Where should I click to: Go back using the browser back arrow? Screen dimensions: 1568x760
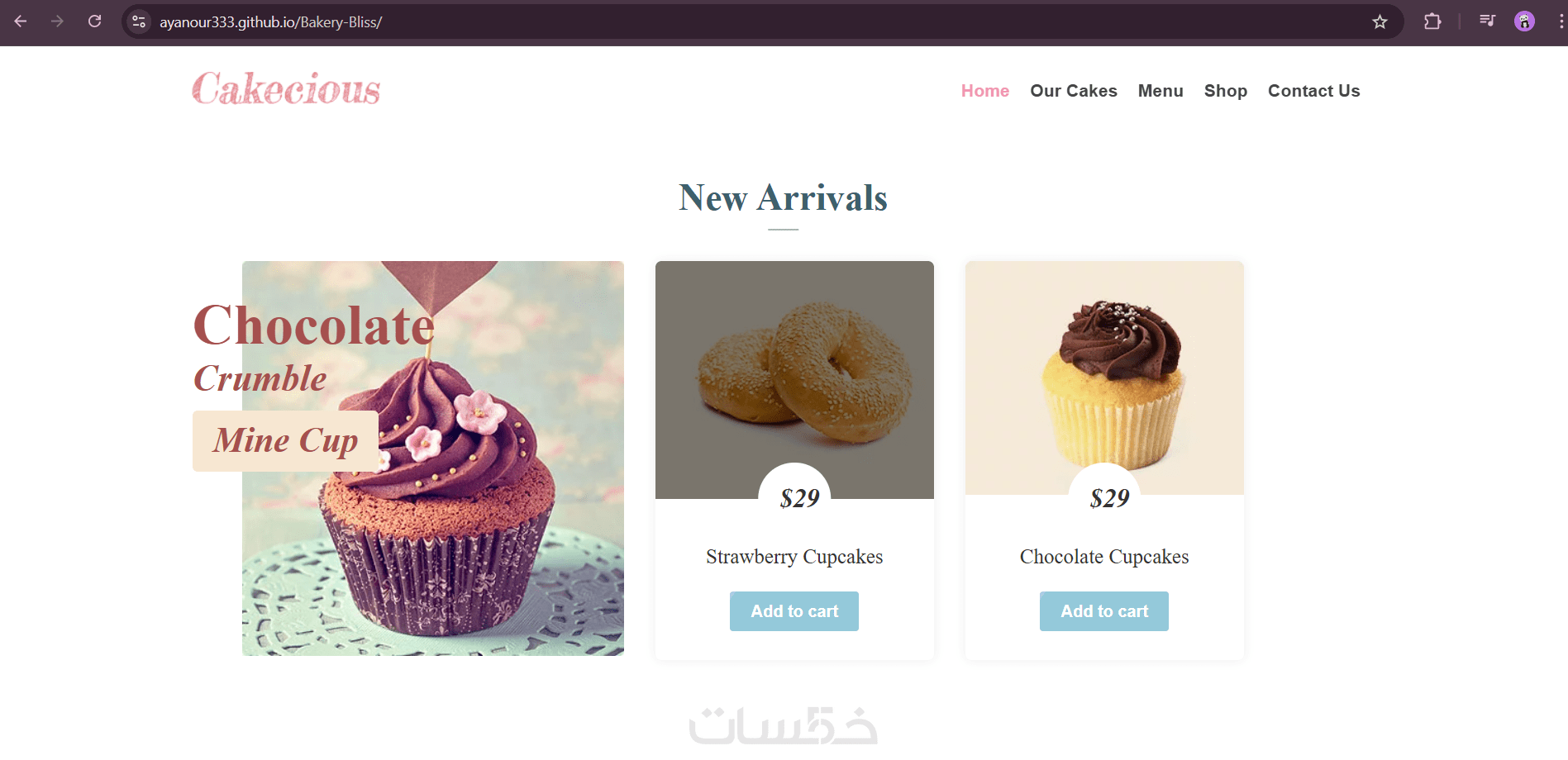tap(21, 21)
